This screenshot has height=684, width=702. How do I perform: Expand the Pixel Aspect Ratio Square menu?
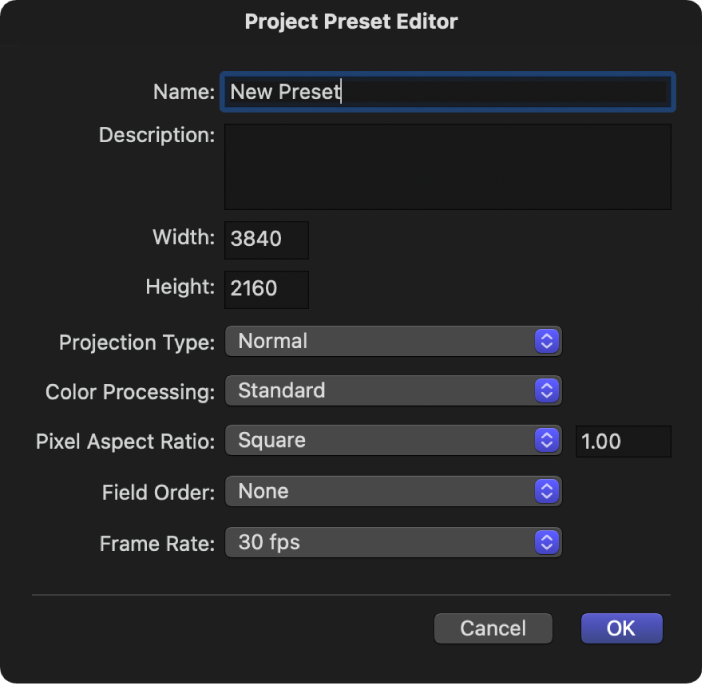click(x=380, y=440)
